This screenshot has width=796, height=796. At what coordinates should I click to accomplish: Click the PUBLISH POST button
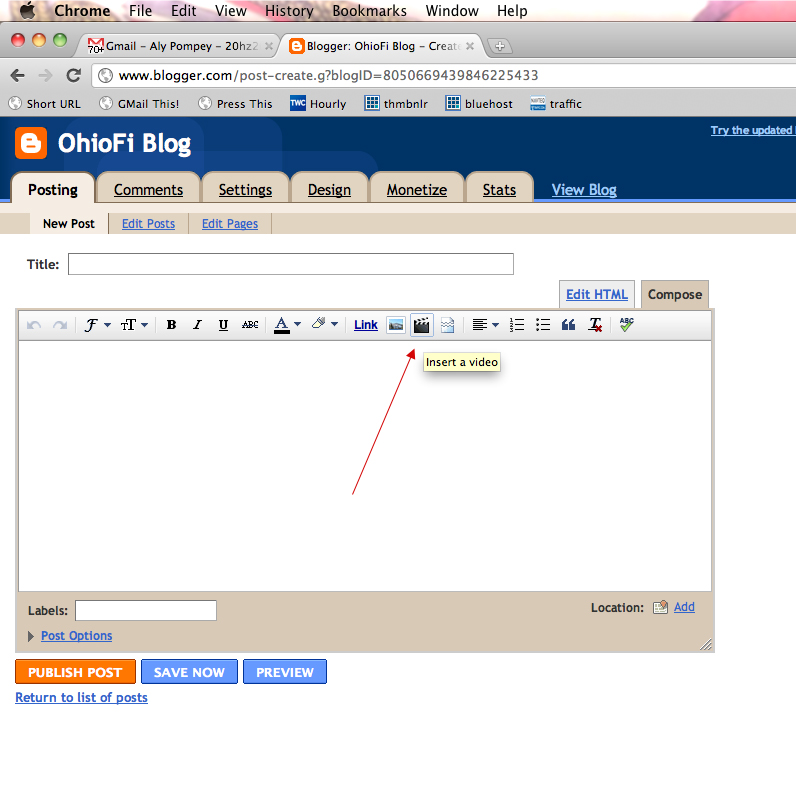pyautogui.click(x=75, y=672)
